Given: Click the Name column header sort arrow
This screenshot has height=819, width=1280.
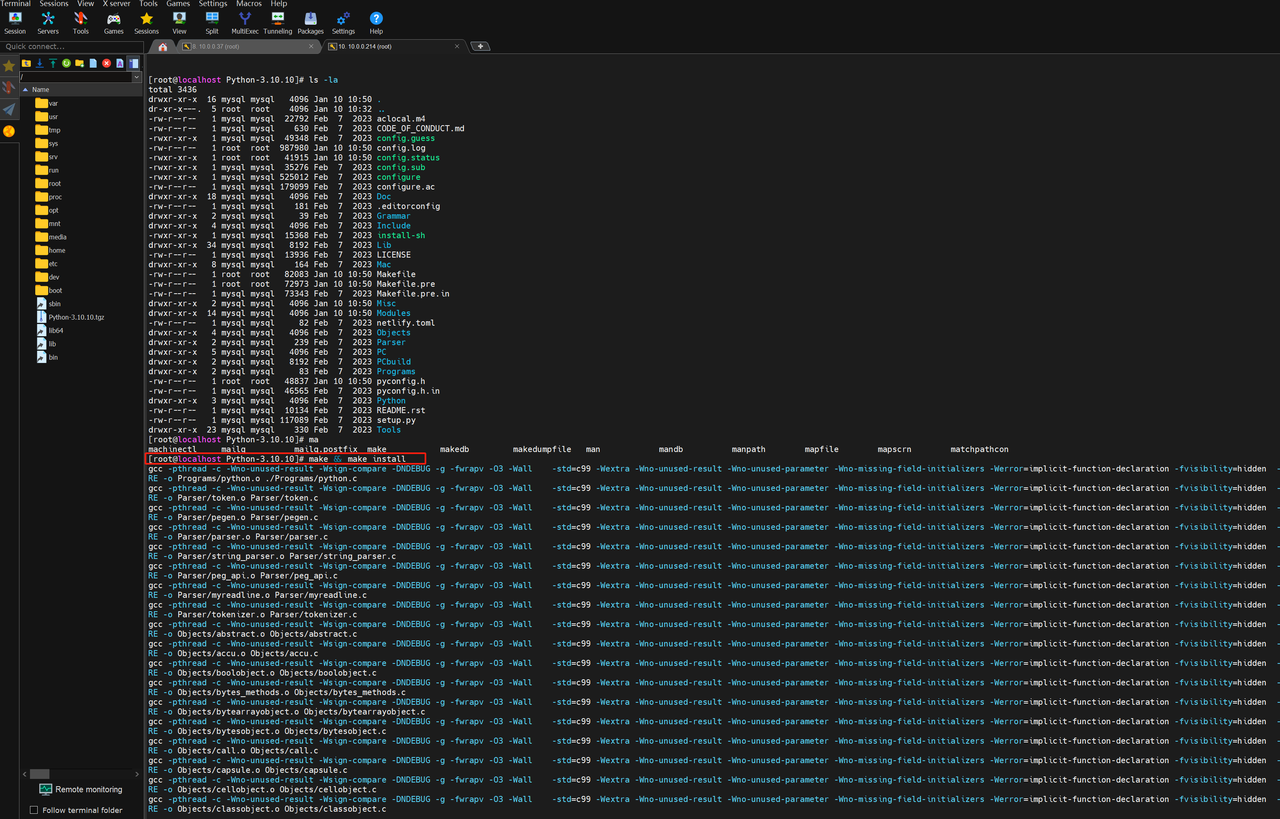Looking at the screenshot, I should click(x=26, y=90).
